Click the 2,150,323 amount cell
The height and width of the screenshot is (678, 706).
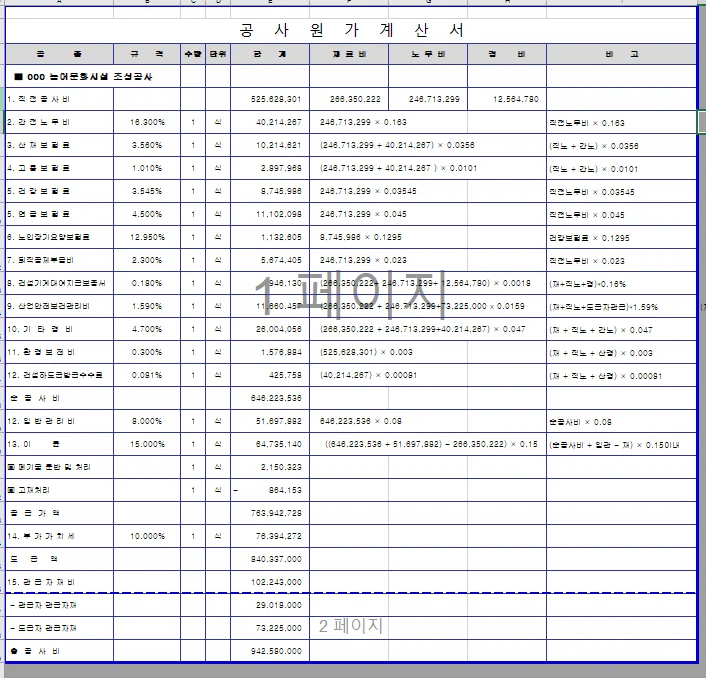(x=270, y=467)
